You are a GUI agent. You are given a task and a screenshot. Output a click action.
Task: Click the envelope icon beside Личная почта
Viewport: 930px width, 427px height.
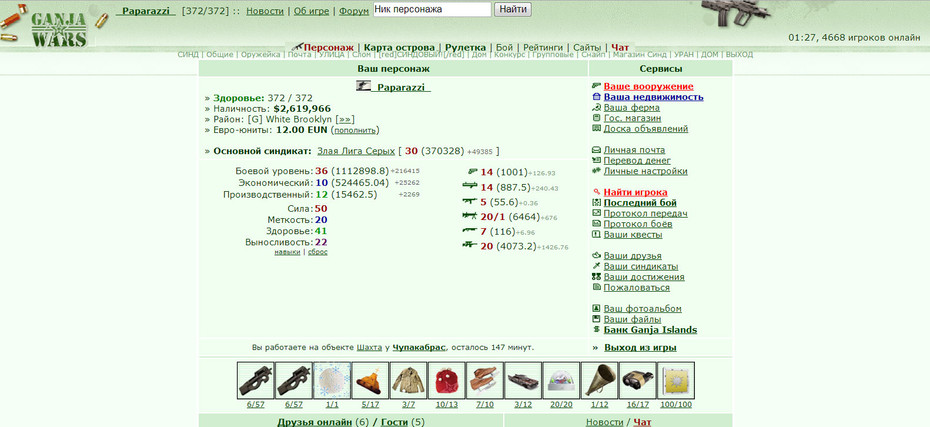click(597, 150)
